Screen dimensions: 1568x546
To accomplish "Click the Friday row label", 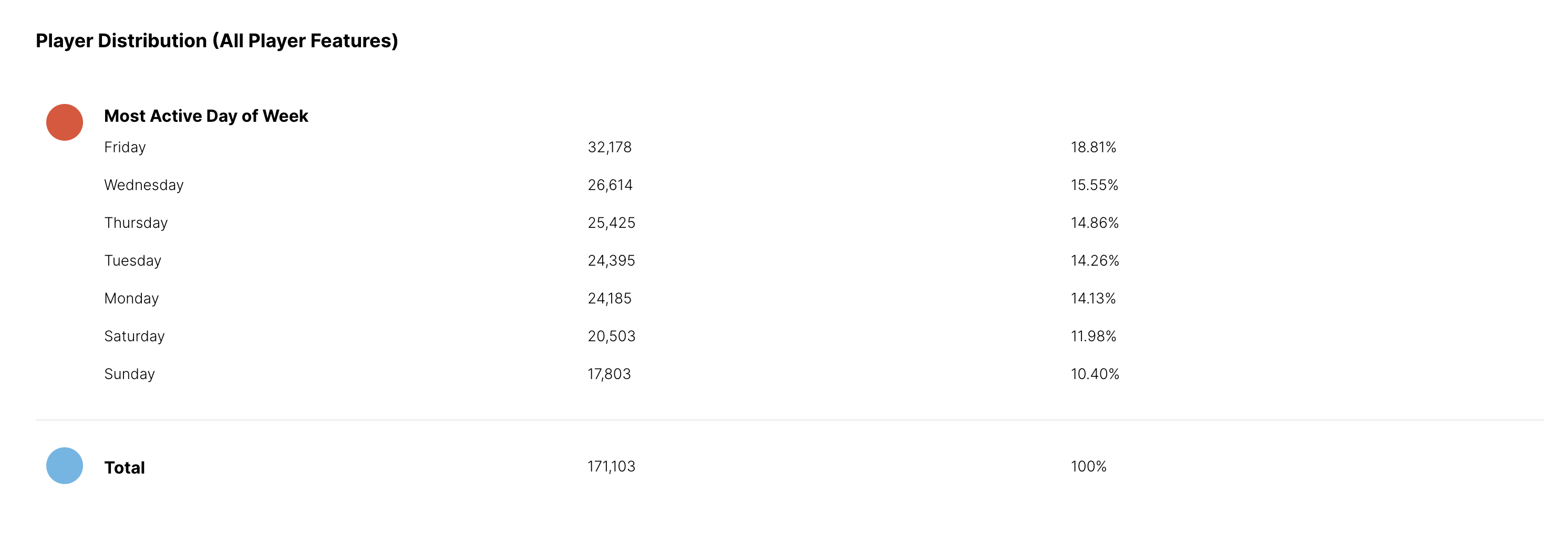I will (125, 147).
